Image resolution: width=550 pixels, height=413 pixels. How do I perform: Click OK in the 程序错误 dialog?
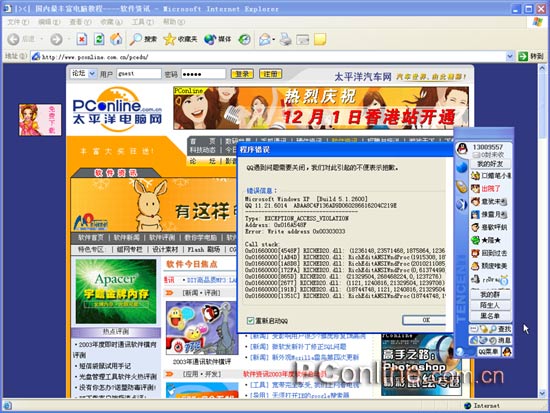[x=424, y=320]
